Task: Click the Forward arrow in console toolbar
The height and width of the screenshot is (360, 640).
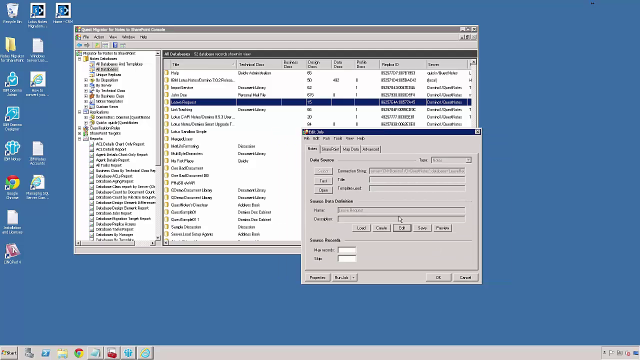Action: pyautogui.click(x=87, y=45)
